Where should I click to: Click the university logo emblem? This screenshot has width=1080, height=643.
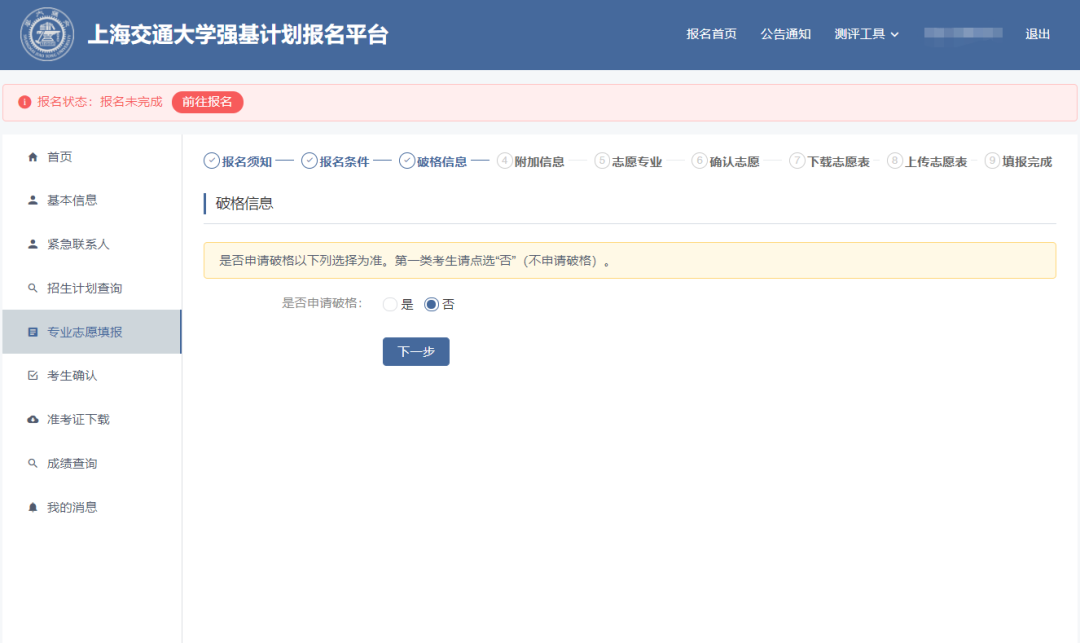click(x=46, y=34)
